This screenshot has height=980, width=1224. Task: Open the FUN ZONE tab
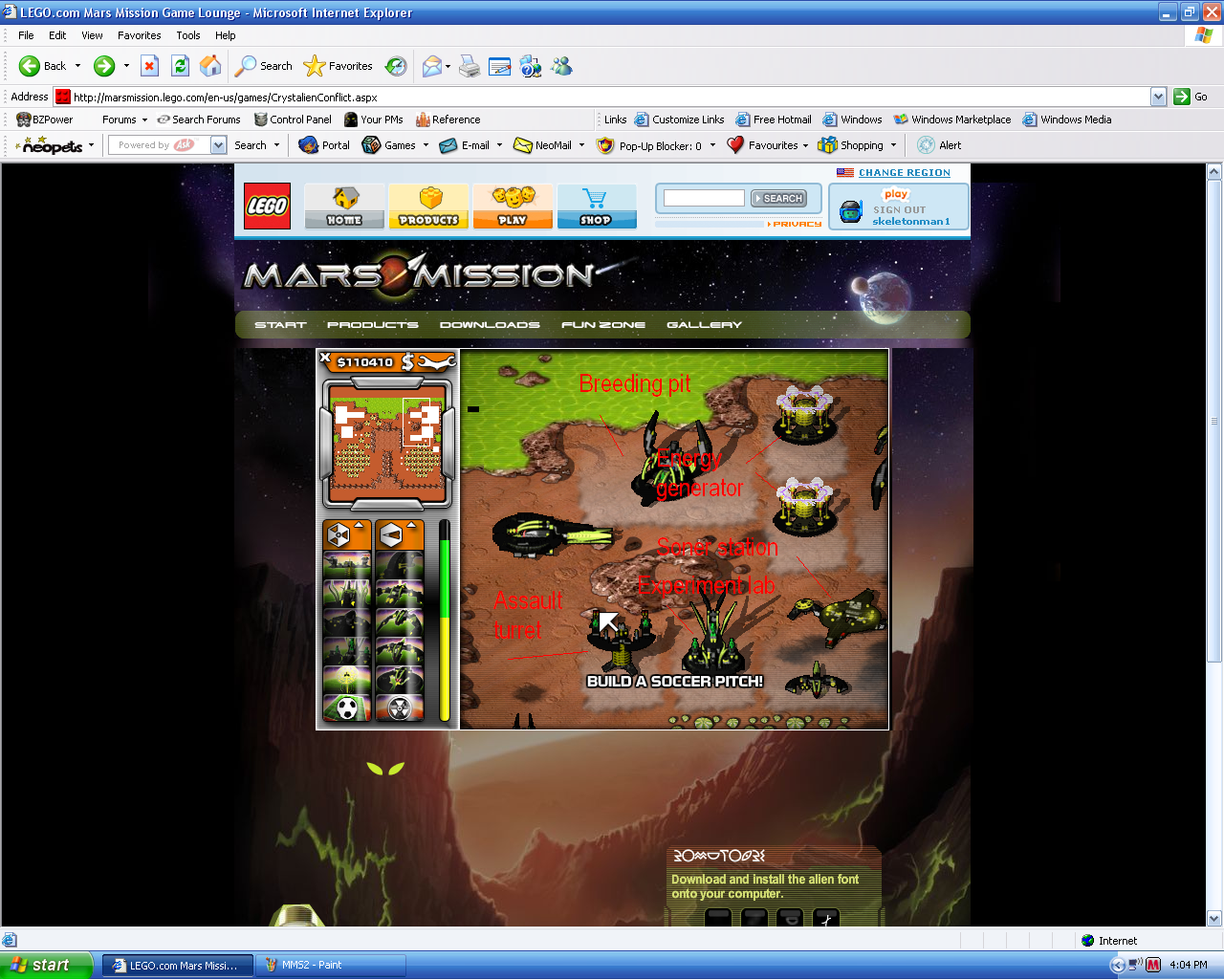click(603, 325)
